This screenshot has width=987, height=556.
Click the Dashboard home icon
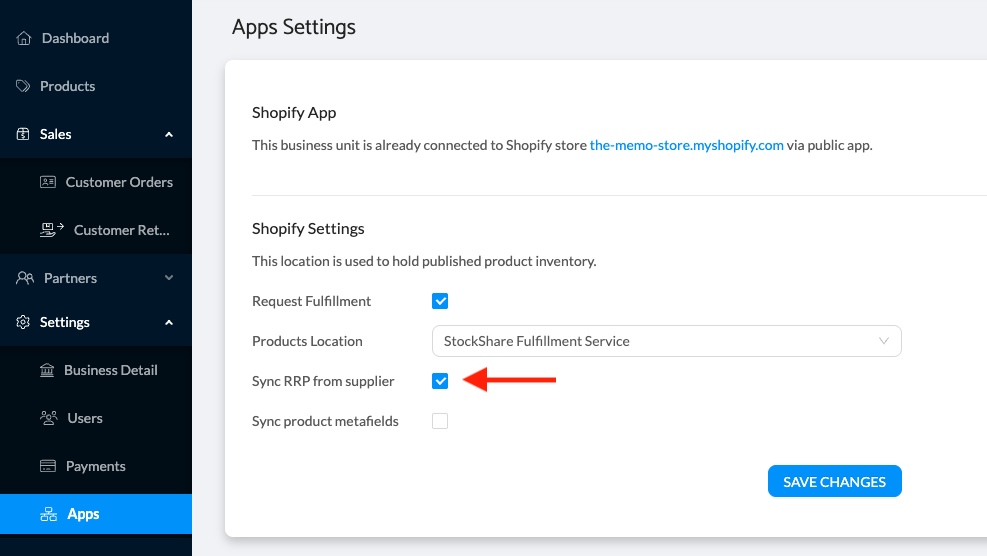24,39
